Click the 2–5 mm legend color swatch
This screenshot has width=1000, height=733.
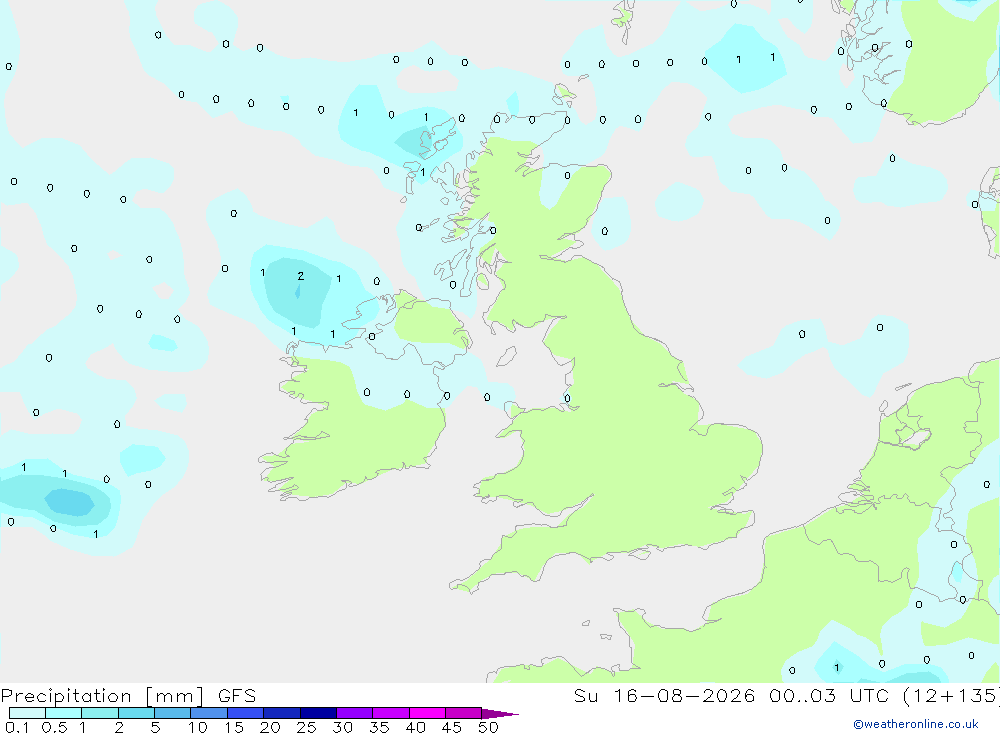[x=136, y=713]
